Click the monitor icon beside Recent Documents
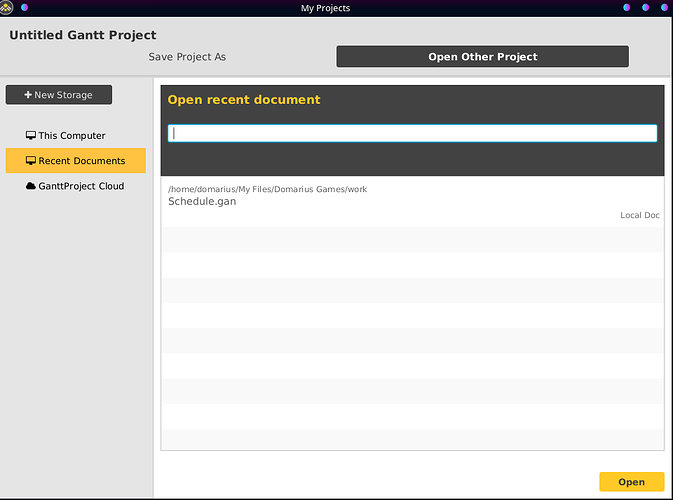 coord(30,161)
